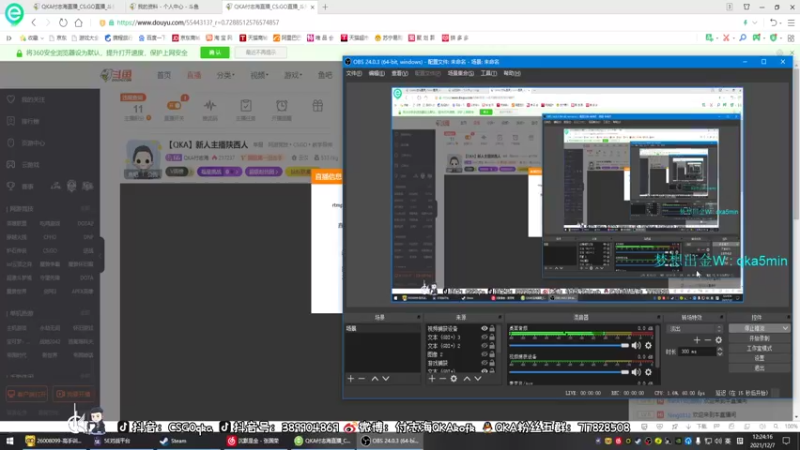This screenshot has width=800, height=450.
Task: Expand the 分类 dropdown in Douyu navigation
Action: (225, 75)
